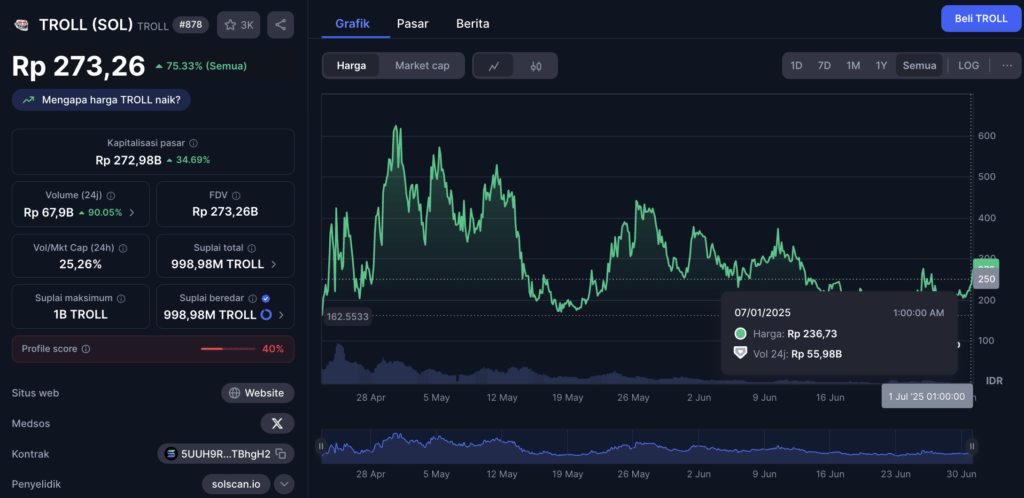Show info for Kapitalisasi pasar
Image resolution: width=1024 pixels, height=498 pixels.
tap(194, 142)
